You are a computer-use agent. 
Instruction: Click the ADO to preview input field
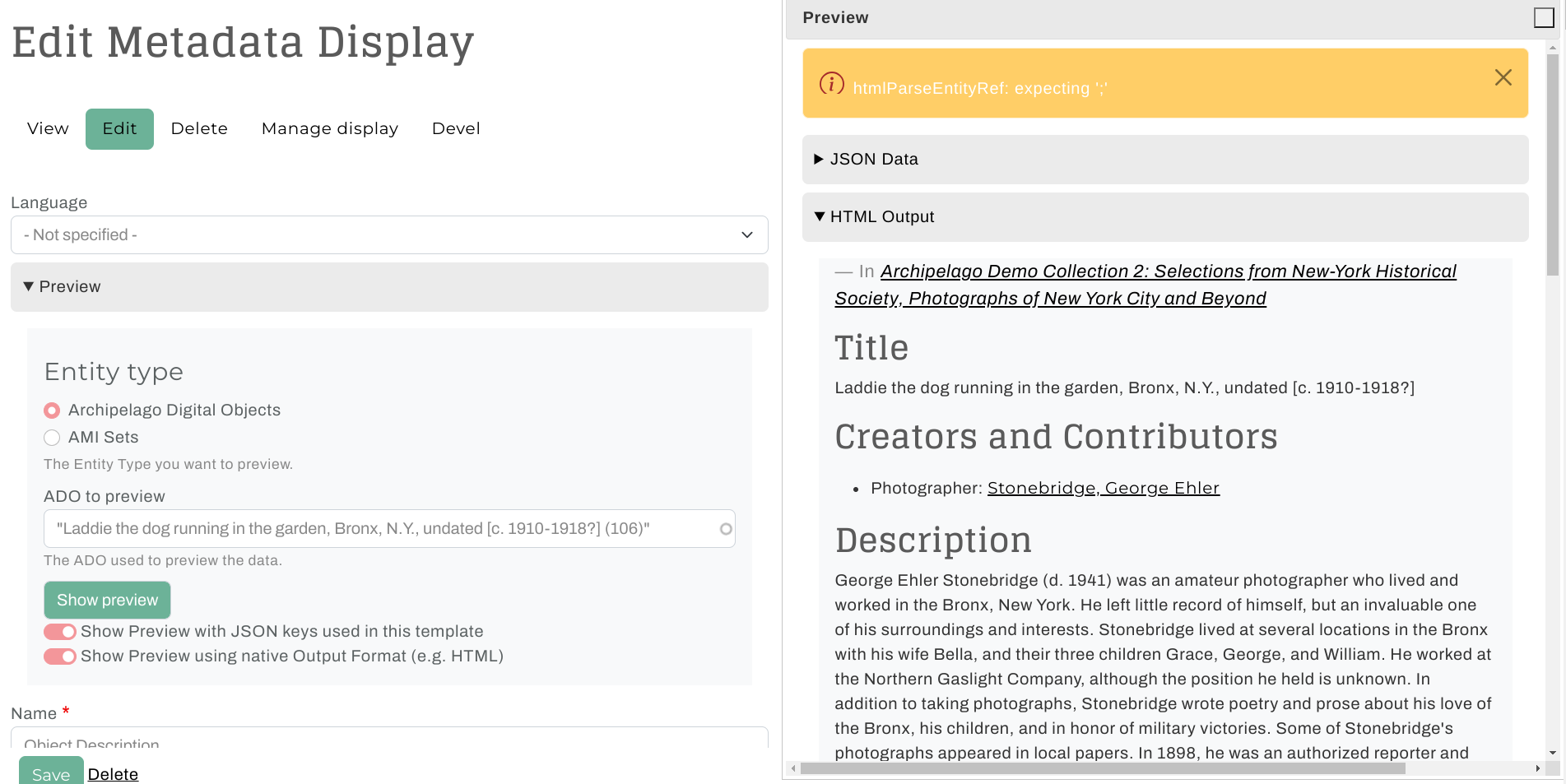coord(379,529)
